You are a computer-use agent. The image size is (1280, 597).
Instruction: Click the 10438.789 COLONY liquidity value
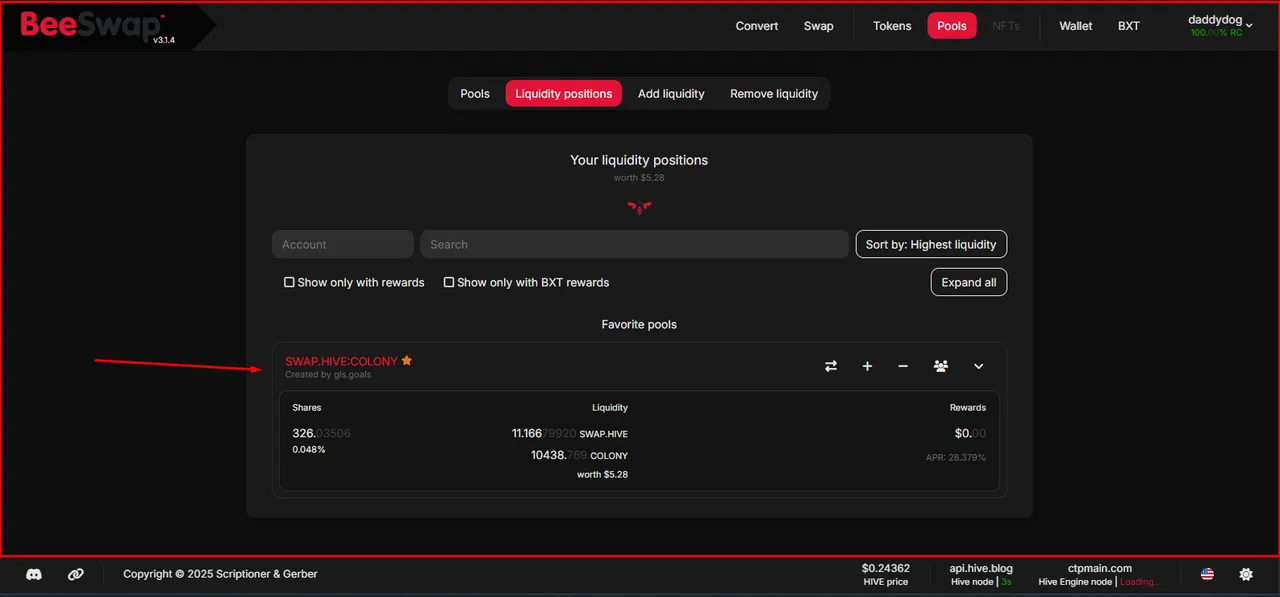579,455
